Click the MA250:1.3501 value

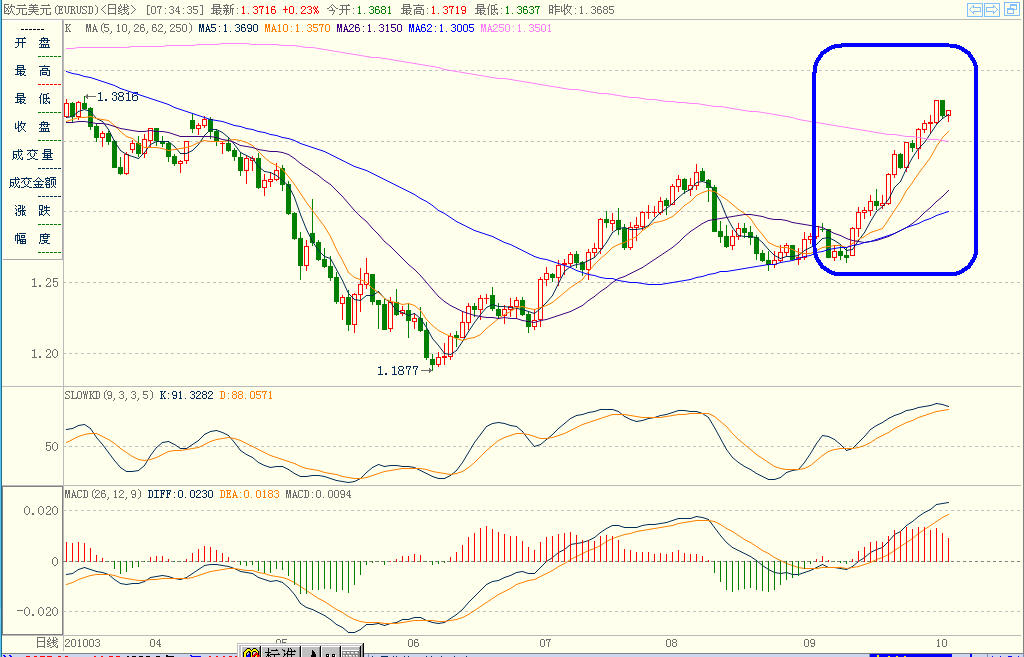(x=516, y=29)
